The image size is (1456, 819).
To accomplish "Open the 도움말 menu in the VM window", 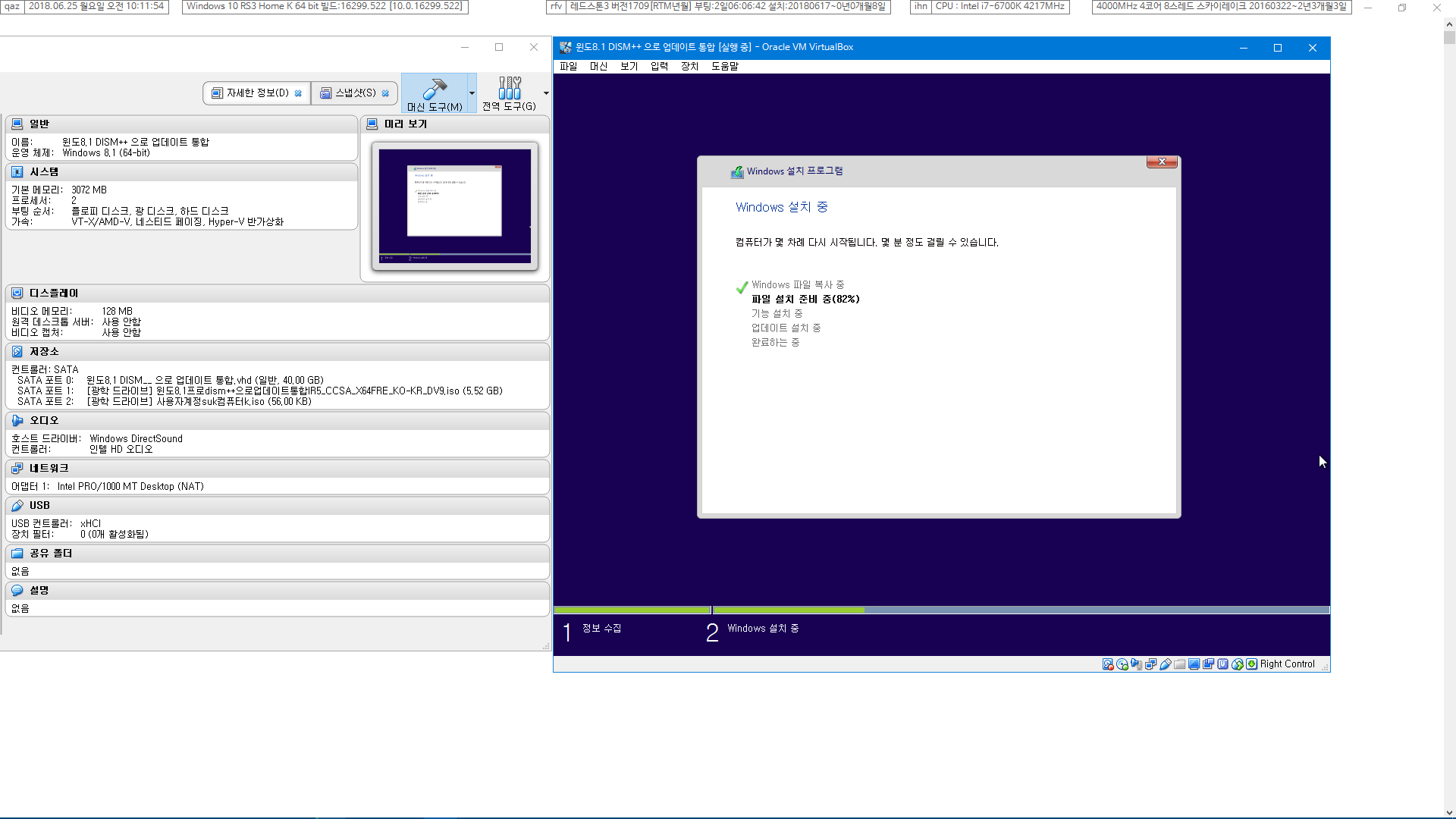I will (725, 67).
